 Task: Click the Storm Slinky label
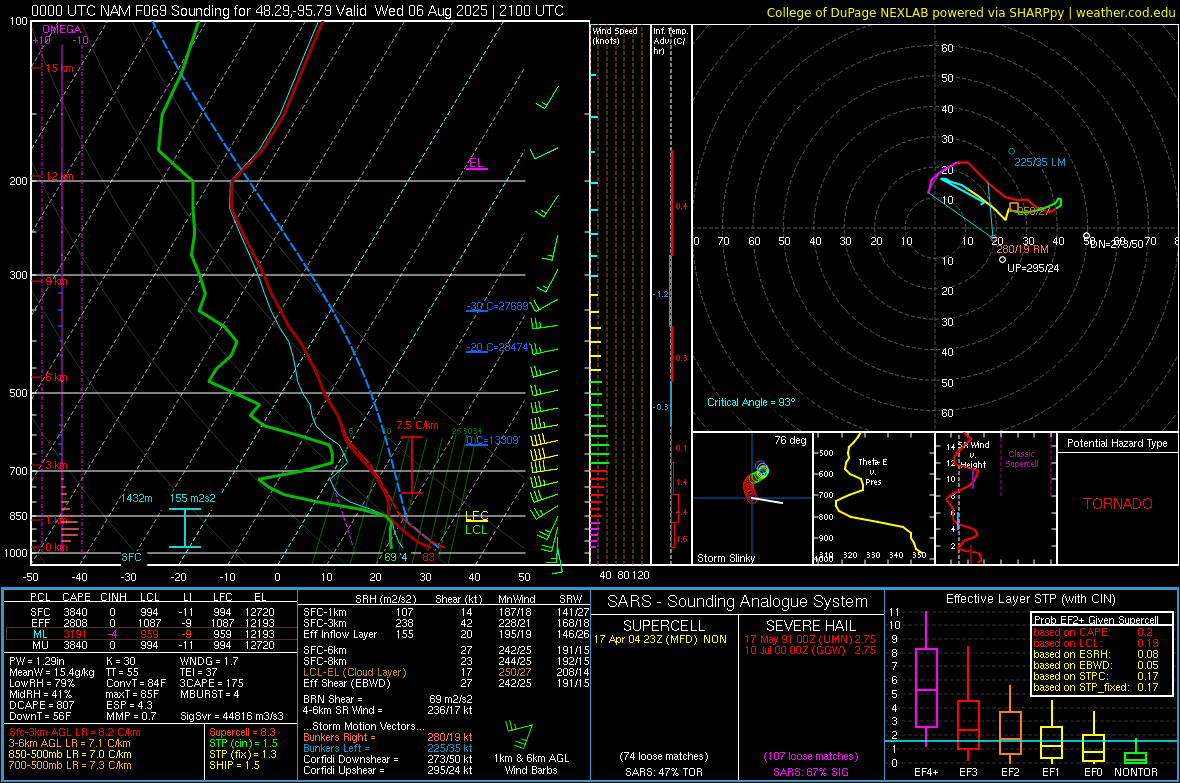(x=725, y=558)
